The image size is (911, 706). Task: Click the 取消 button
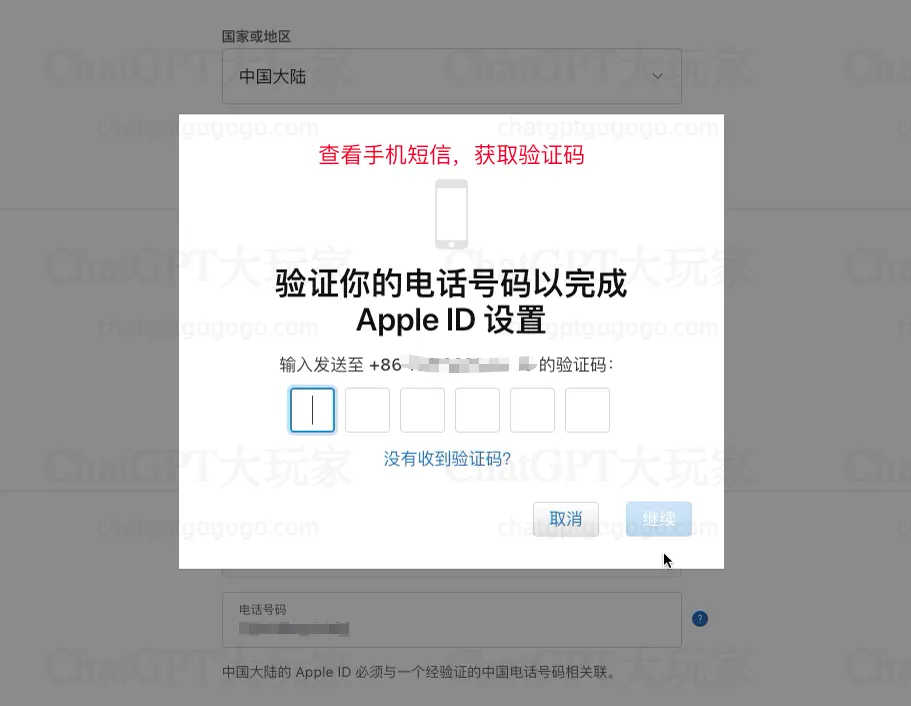pyautogui.click(x=566, y=519)
